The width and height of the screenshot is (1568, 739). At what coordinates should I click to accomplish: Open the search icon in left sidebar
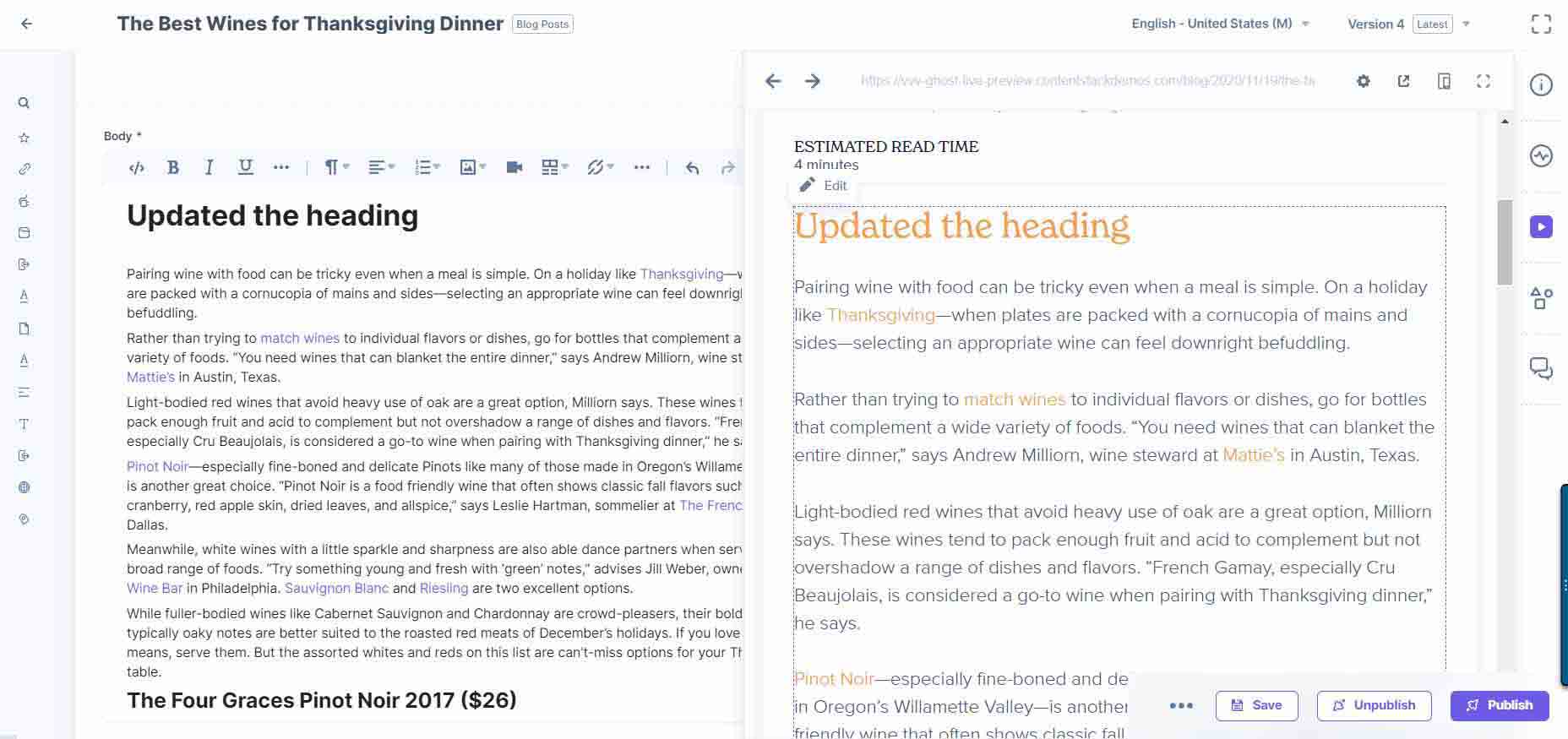pos(24,103)
